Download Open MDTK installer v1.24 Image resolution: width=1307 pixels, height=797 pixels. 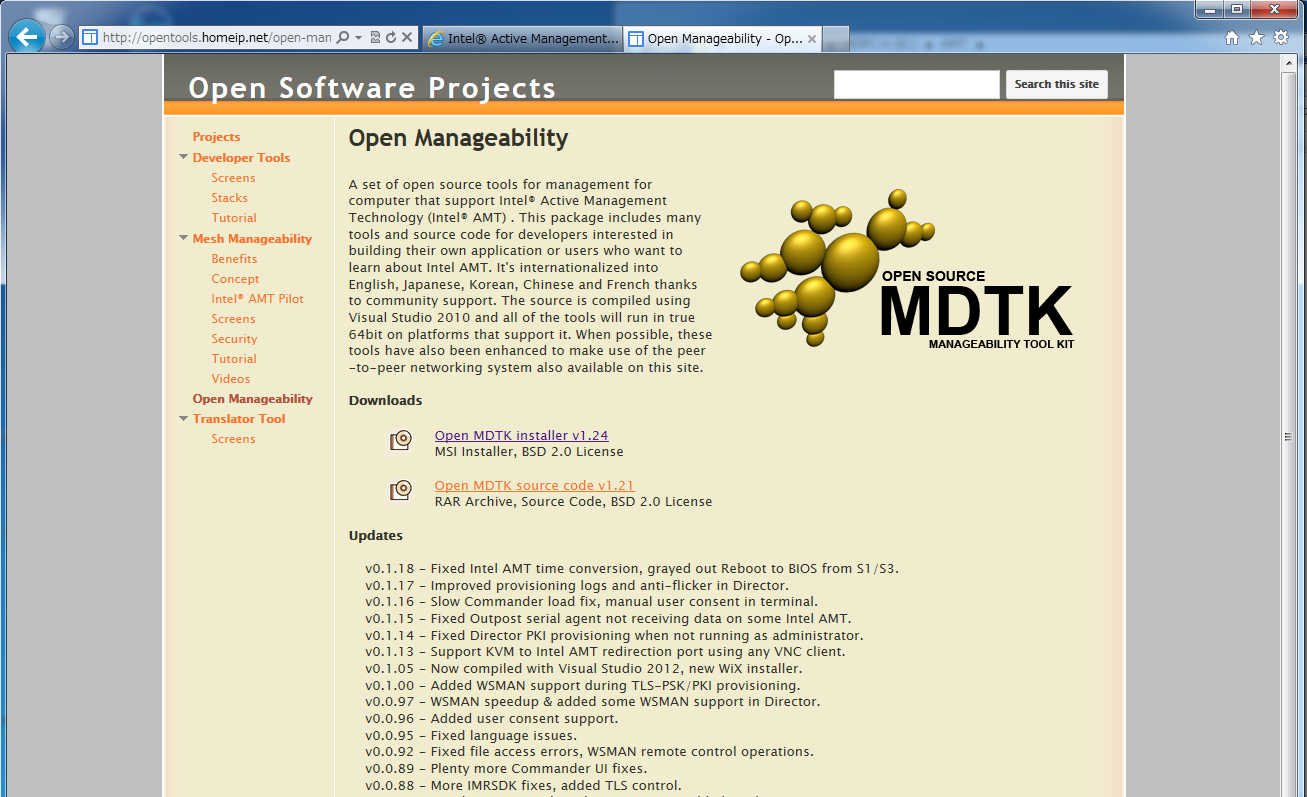[521, 435]
